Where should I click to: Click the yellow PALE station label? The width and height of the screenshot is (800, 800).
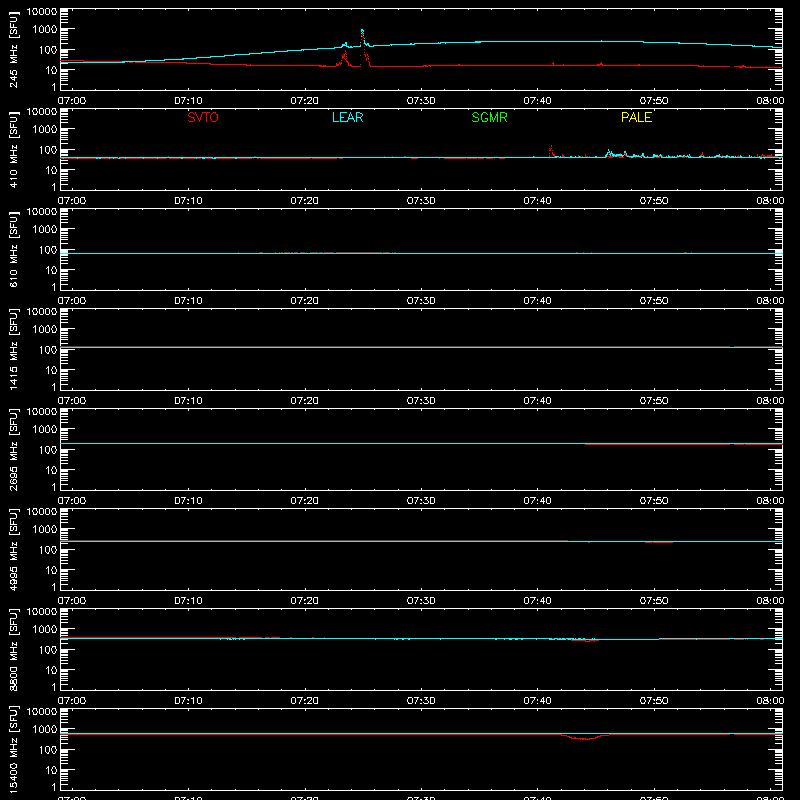point(636,117)
